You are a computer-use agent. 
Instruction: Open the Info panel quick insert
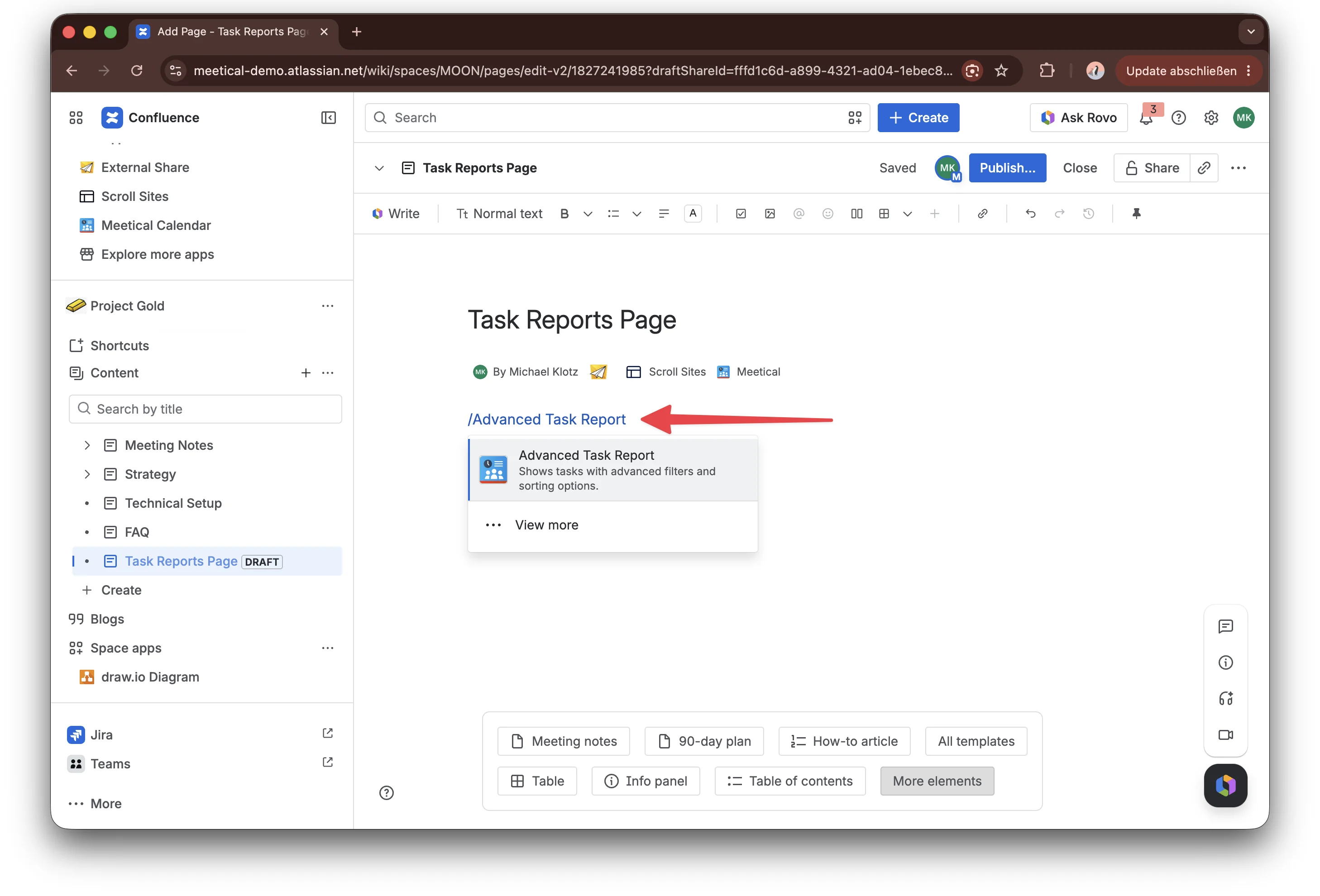point(645,781)
